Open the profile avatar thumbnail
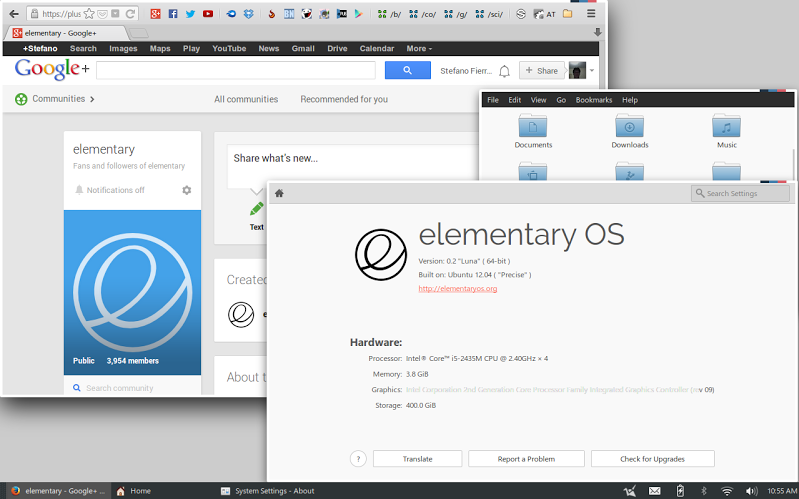799x499 pixels. tap(577, 70)
